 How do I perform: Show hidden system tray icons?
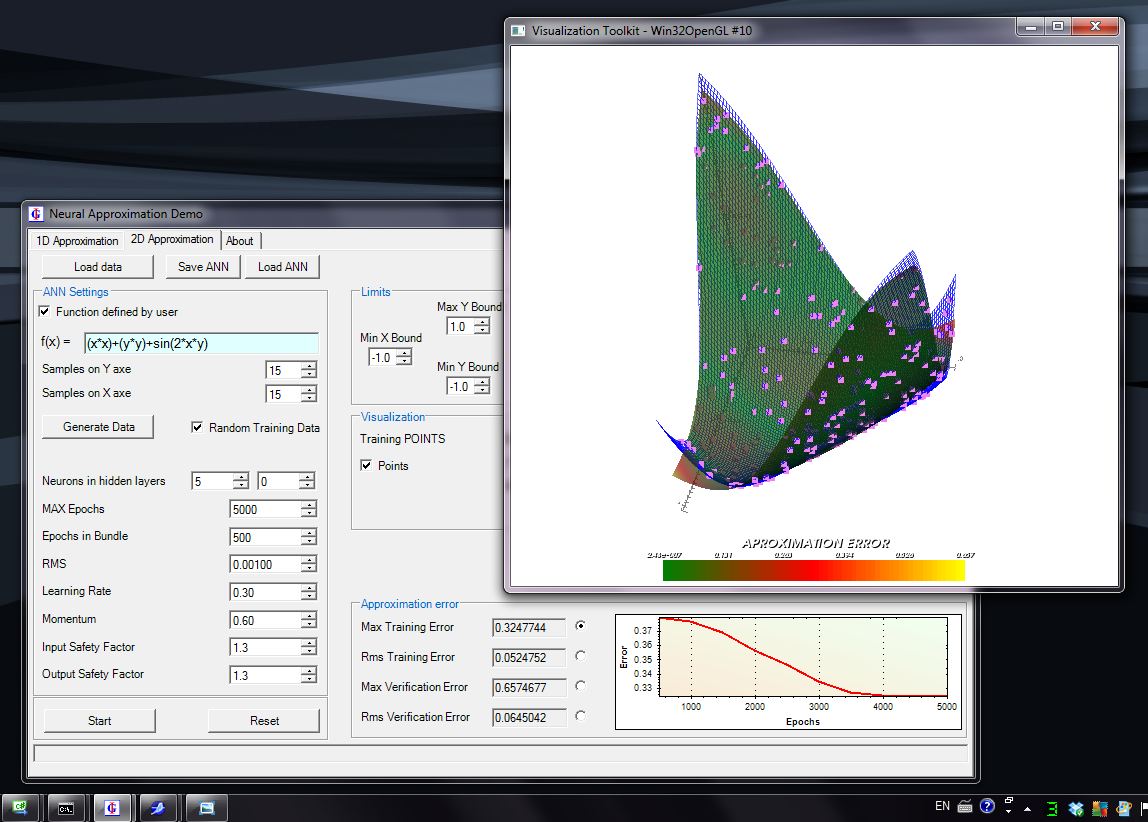coord(1028,807)
